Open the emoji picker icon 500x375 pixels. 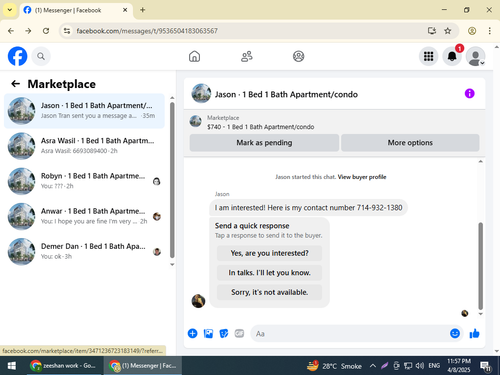tap(455, 333)
